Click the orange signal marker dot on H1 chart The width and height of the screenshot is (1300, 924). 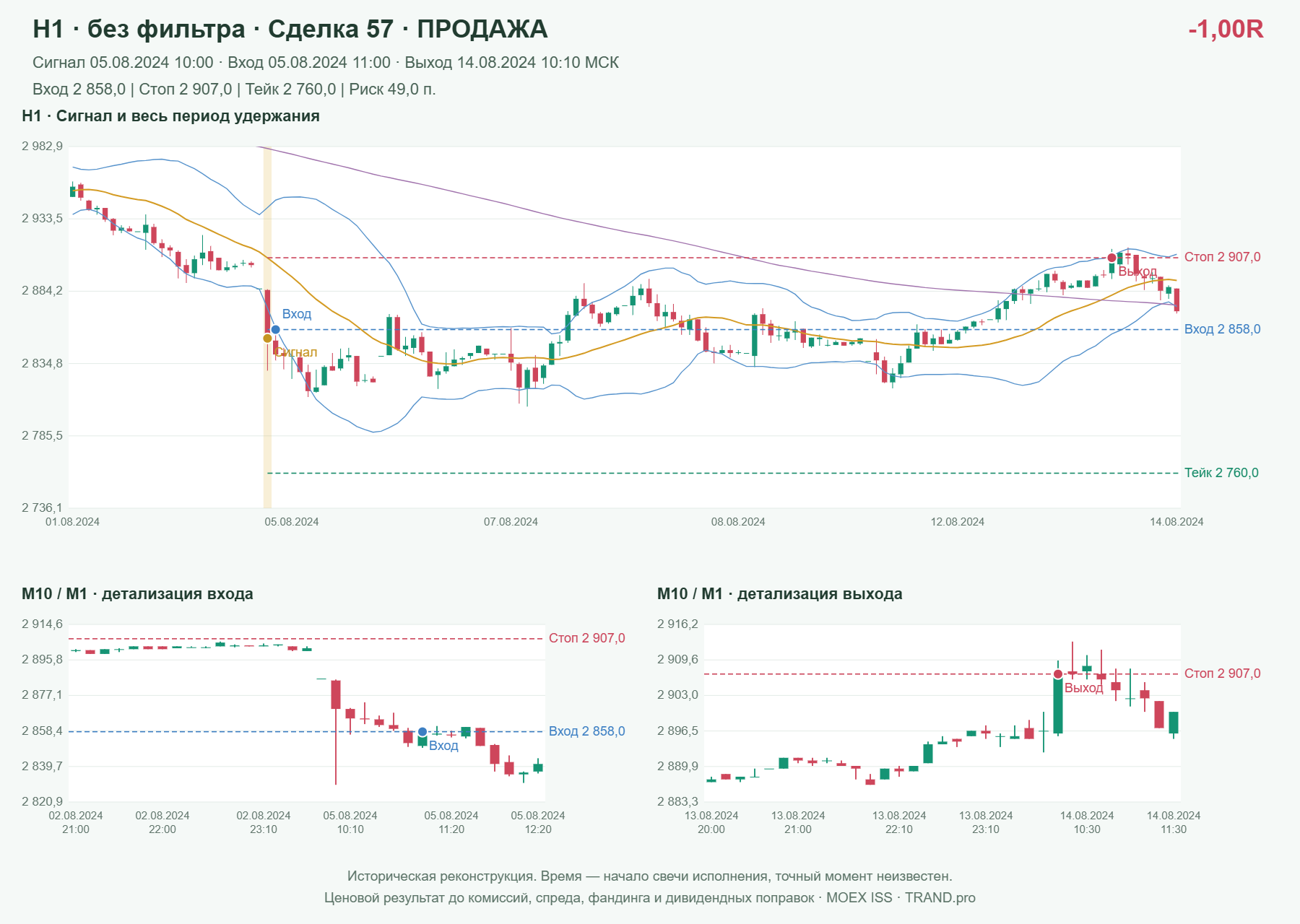tap(267, 339)
